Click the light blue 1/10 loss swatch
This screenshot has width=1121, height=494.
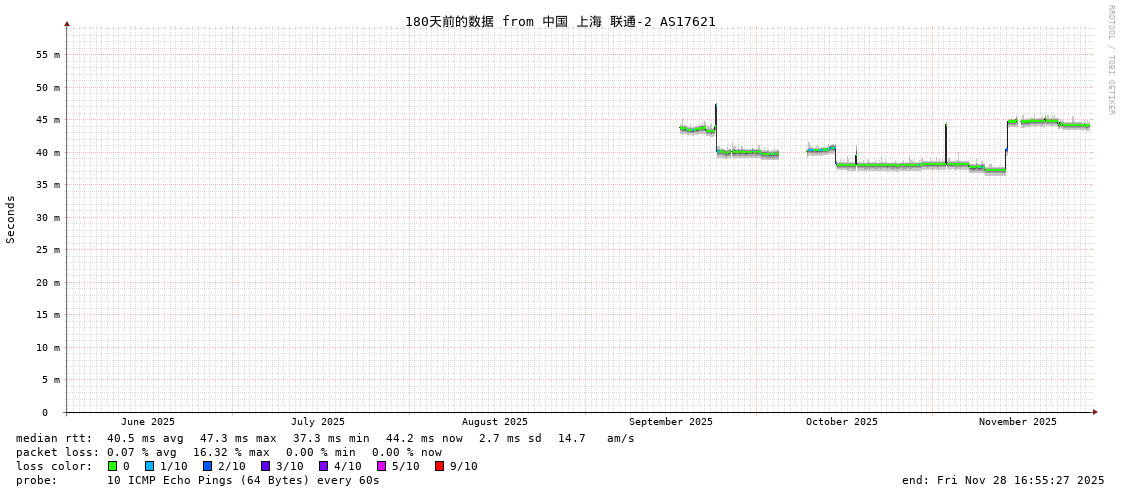[149, 466]
